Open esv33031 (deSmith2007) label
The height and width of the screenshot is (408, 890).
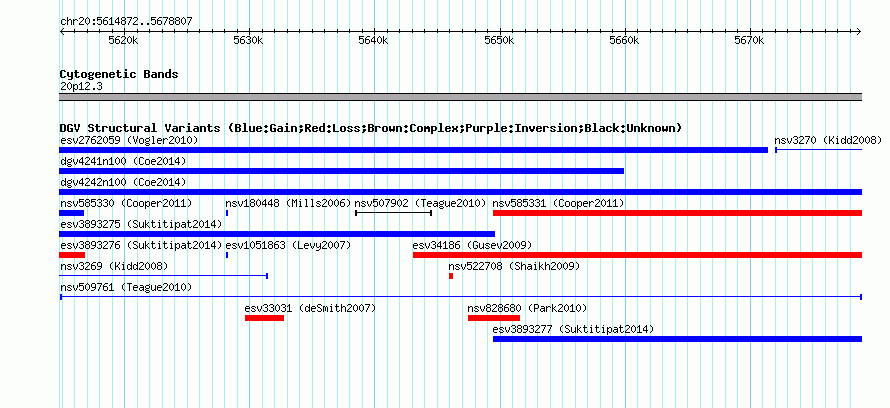[x=310, y=308]
